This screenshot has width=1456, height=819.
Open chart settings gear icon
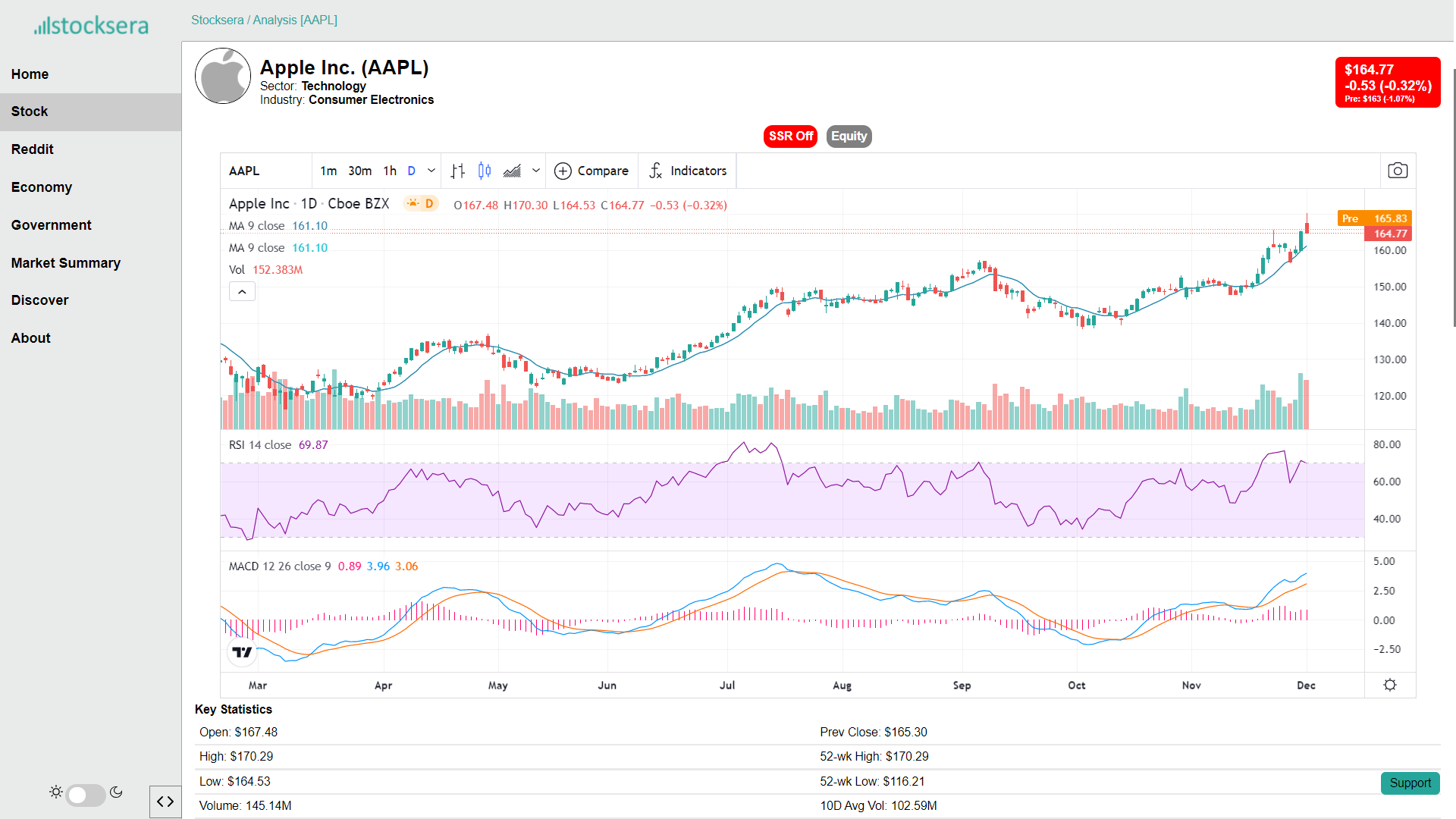1389,686
